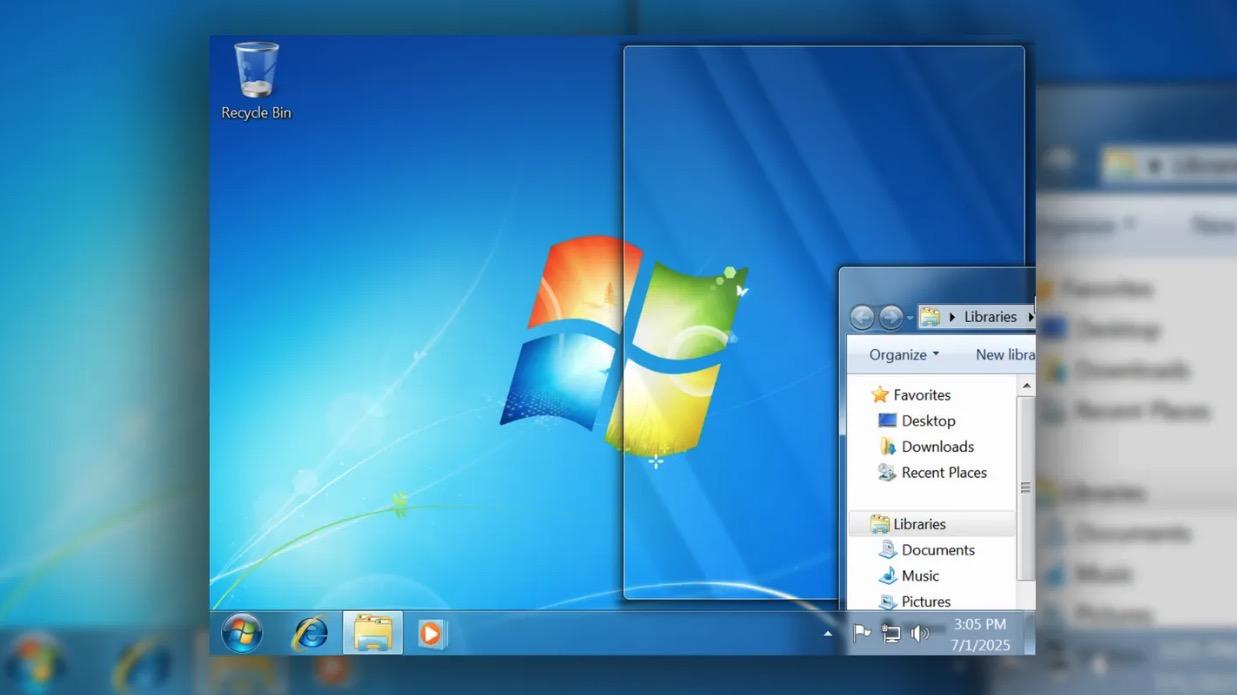Open the Pictures library
The height and width of the screenshot is (695, 1237).
tap(926, 602)
